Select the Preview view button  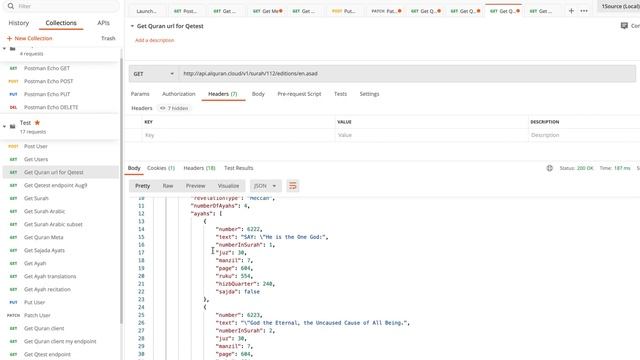196,186
